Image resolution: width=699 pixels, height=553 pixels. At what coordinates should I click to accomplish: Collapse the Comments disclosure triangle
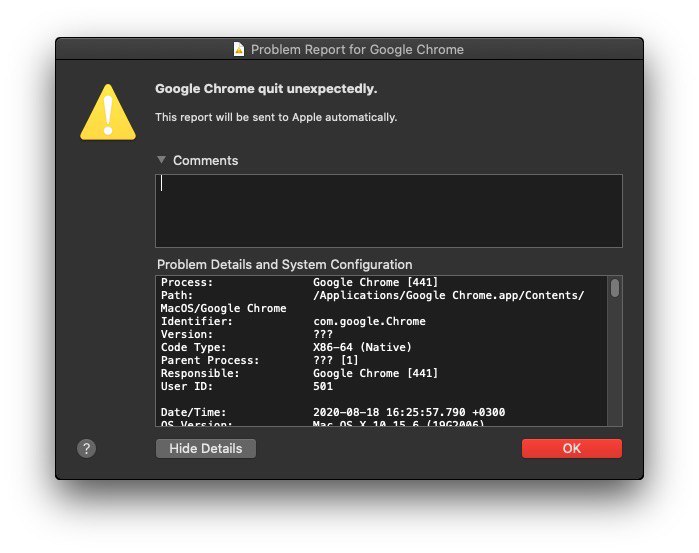coord(161,160)
